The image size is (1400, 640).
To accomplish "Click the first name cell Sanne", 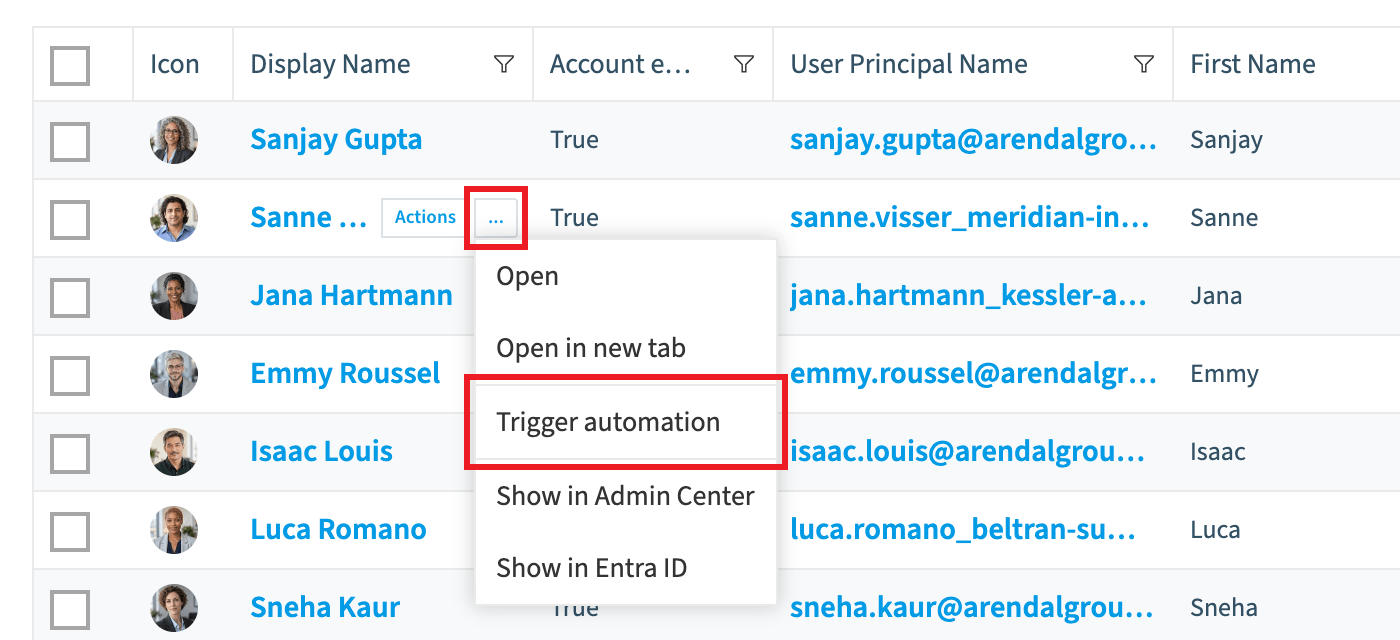I will [x=1224, y=218].
